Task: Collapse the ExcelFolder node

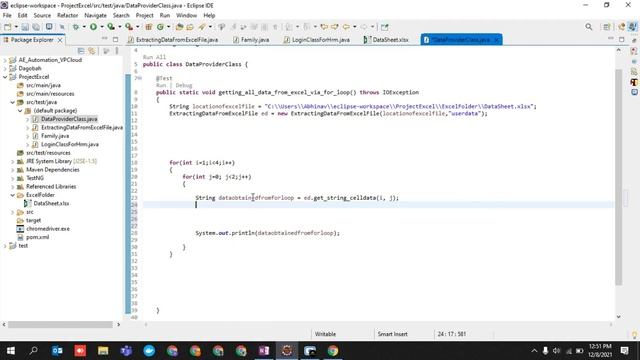Action: [13, 195]
